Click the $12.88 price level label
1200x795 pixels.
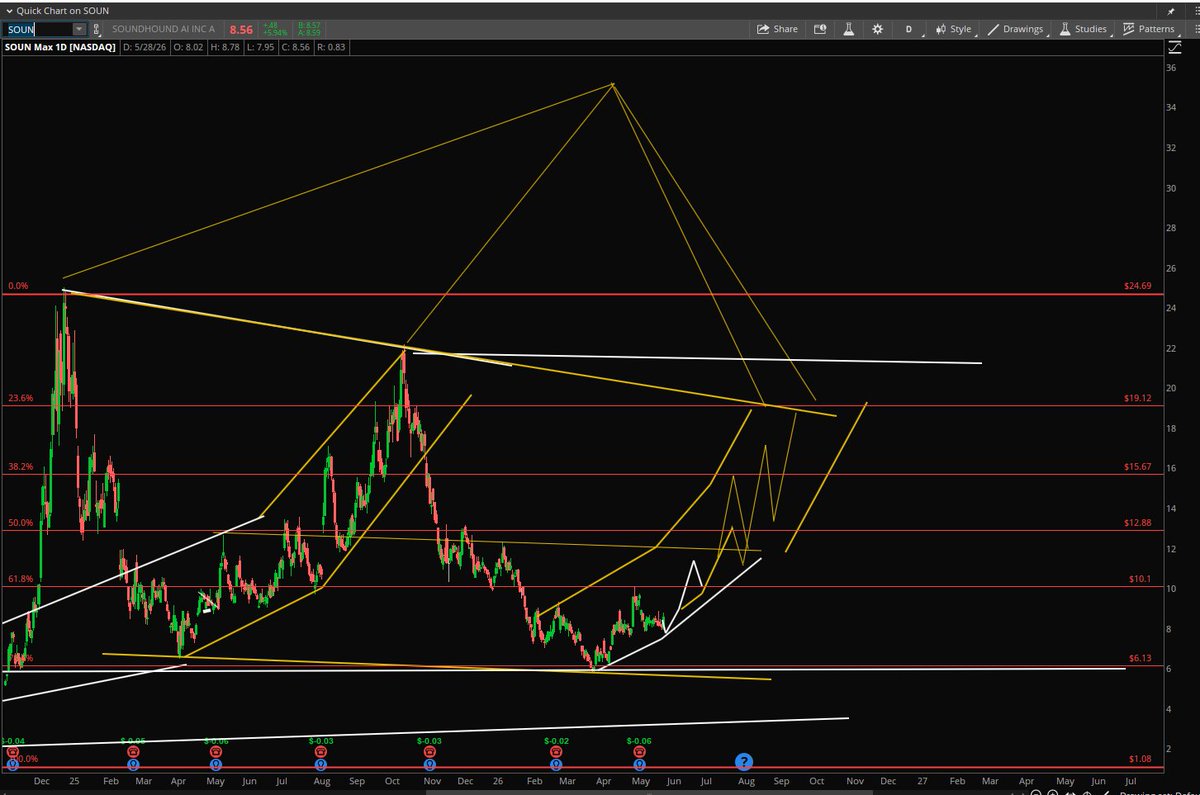pyautogui.click(x=1138, y=523)
